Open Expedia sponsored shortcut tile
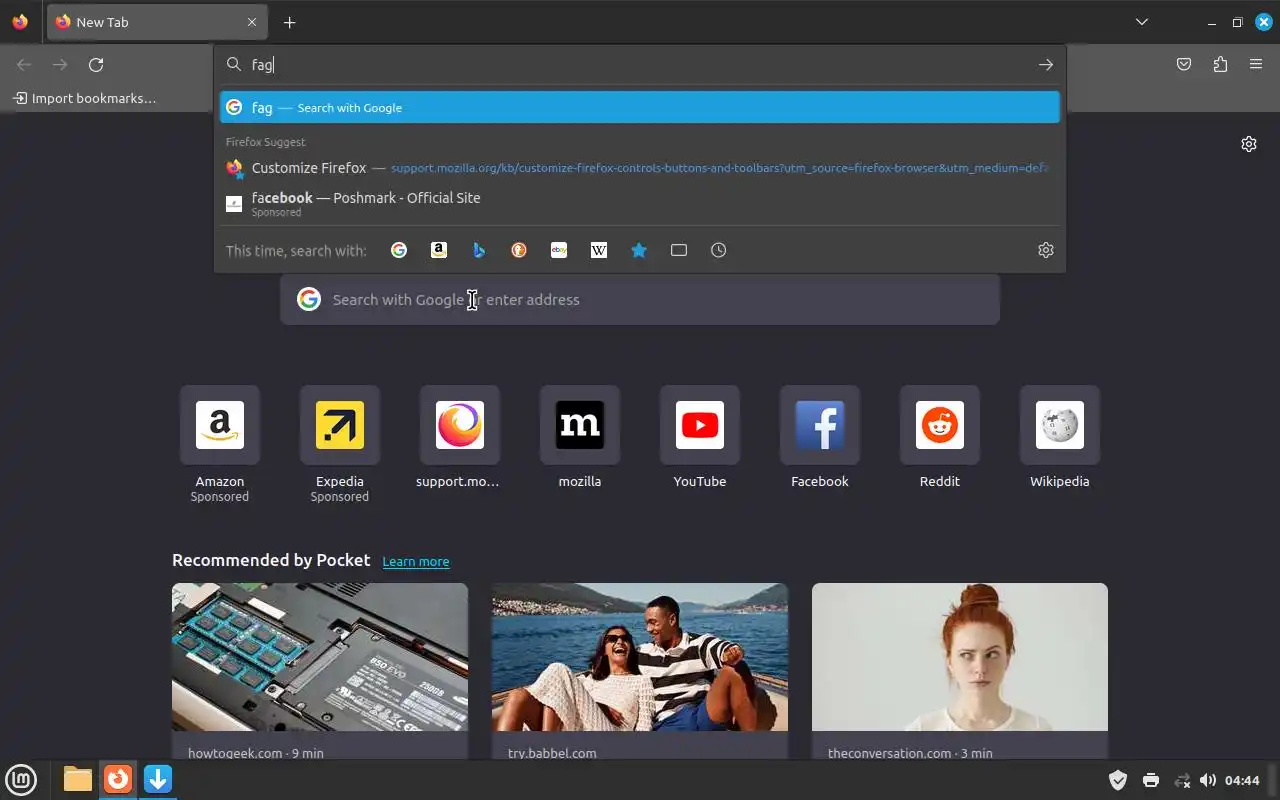This screenshot has height=800, width=1280. (x=340, y=425)
